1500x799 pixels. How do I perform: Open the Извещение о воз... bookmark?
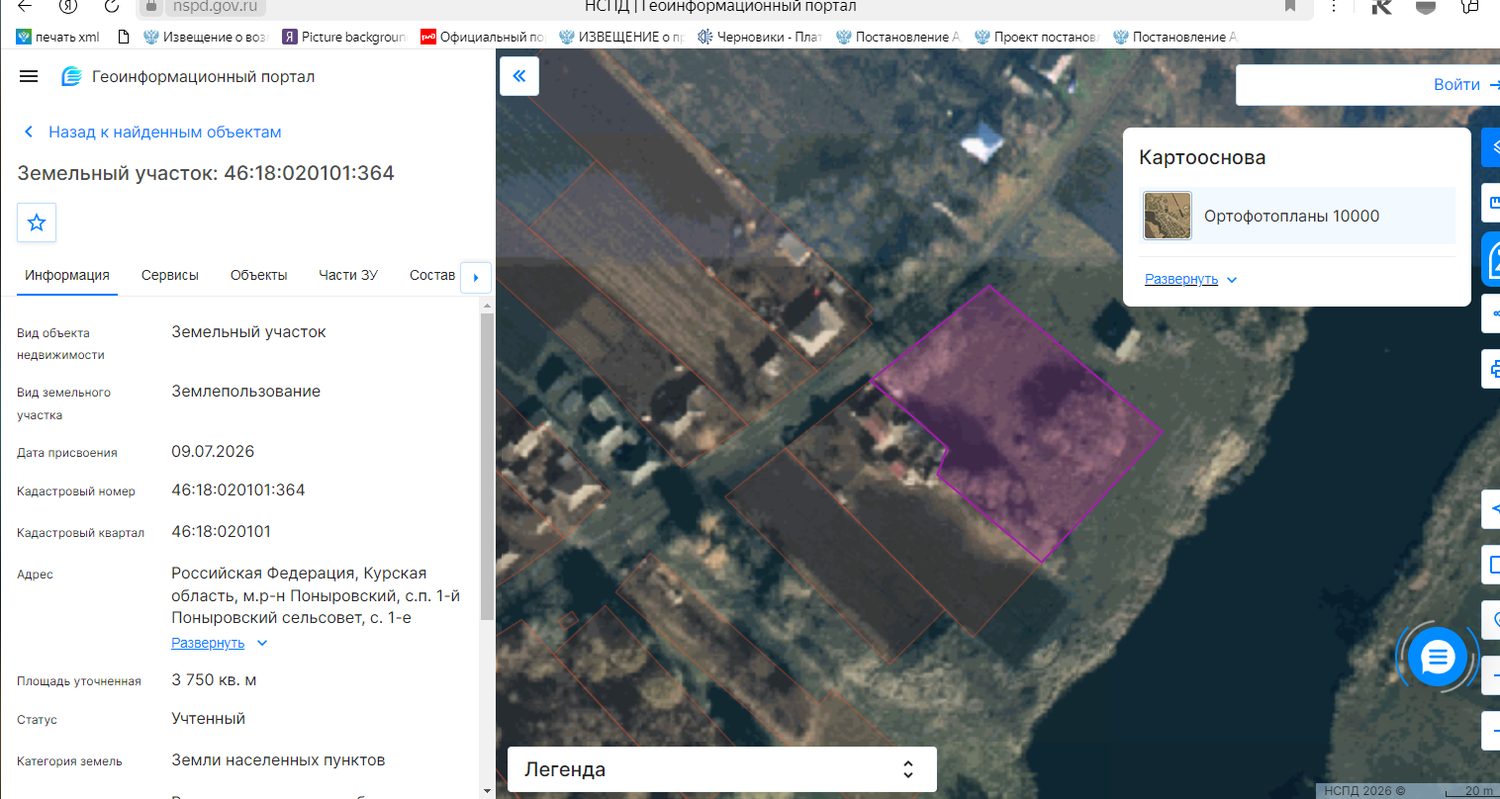tap(205, 37)
